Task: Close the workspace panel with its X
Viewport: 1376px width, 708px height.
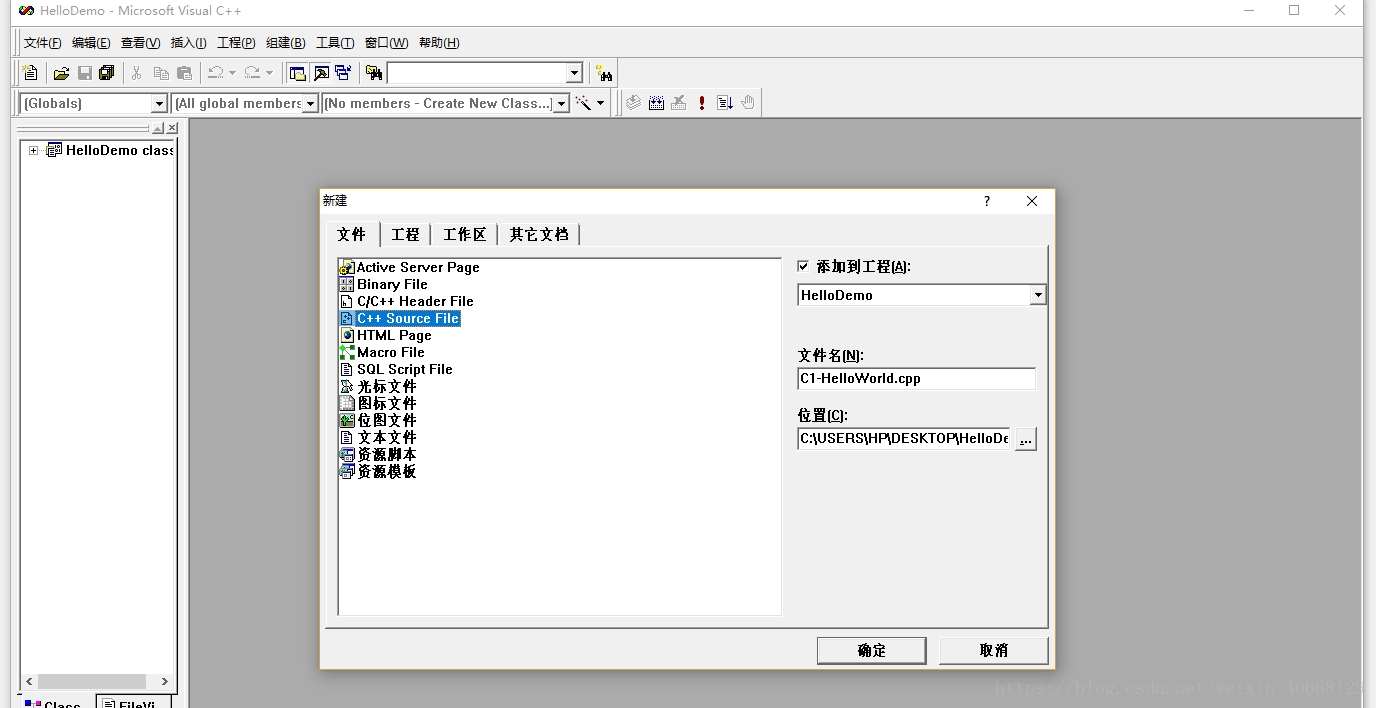Action: pyautogui.click(x=172, y=128)
